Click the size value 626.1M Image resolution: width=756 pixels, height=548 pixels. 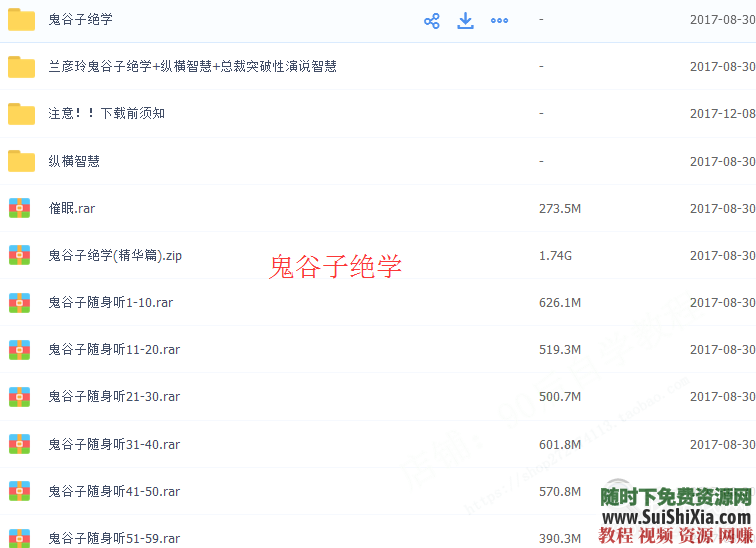[x=560, y=303]
